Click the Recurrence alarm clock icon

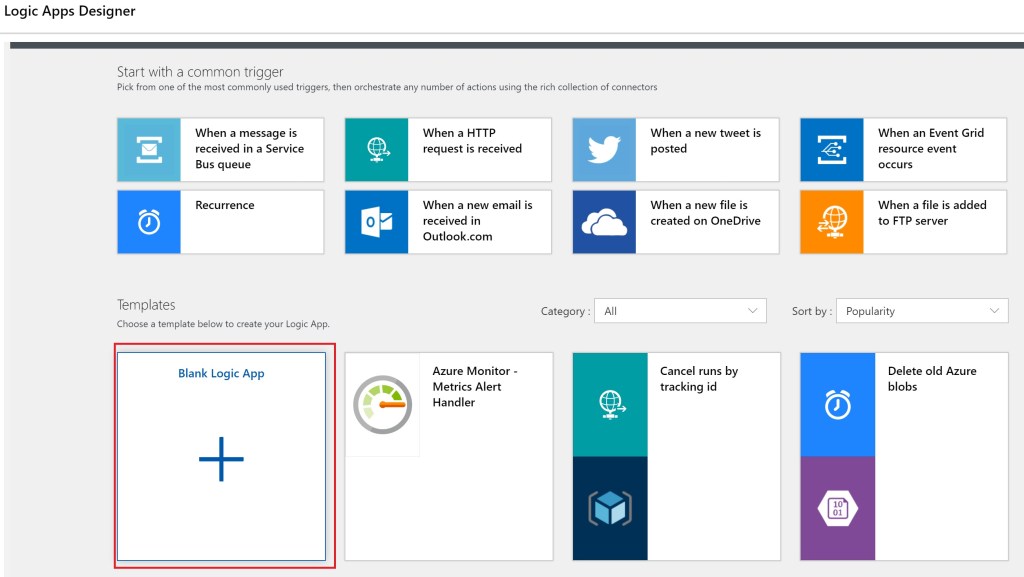(x=149, y=222)
